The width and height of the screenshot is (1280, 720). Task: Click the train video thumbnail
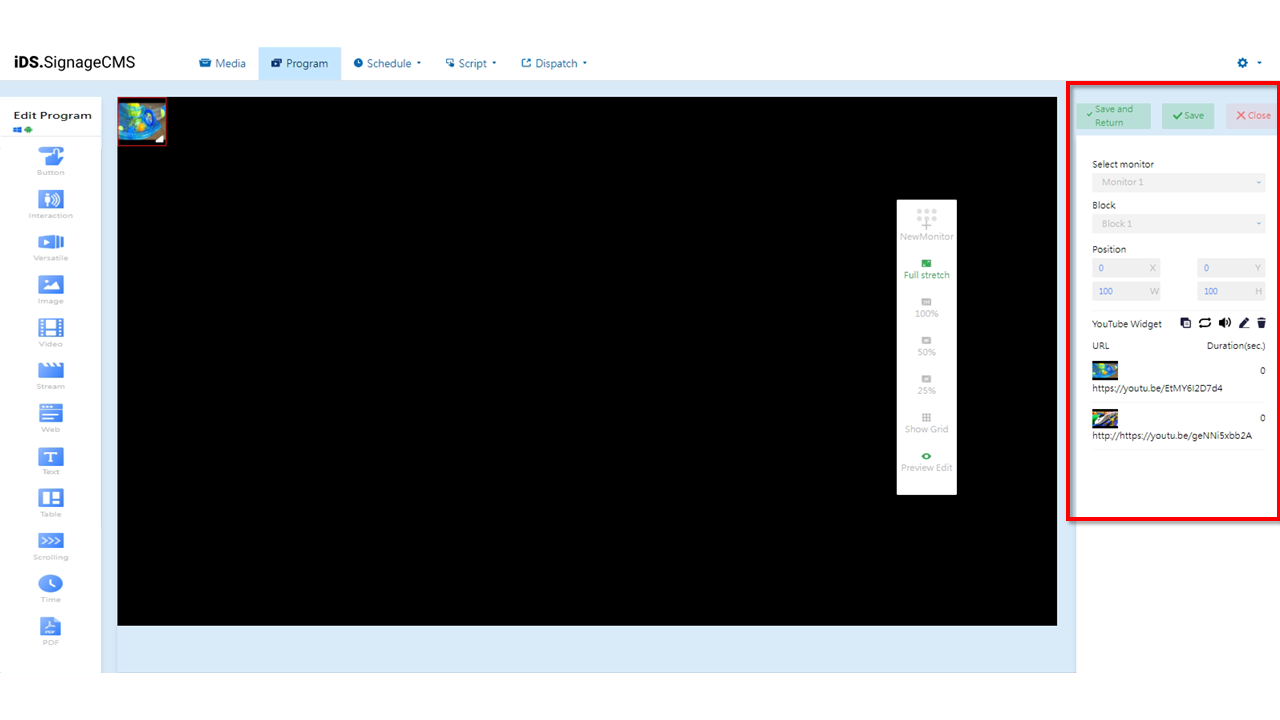[1104, 418]
